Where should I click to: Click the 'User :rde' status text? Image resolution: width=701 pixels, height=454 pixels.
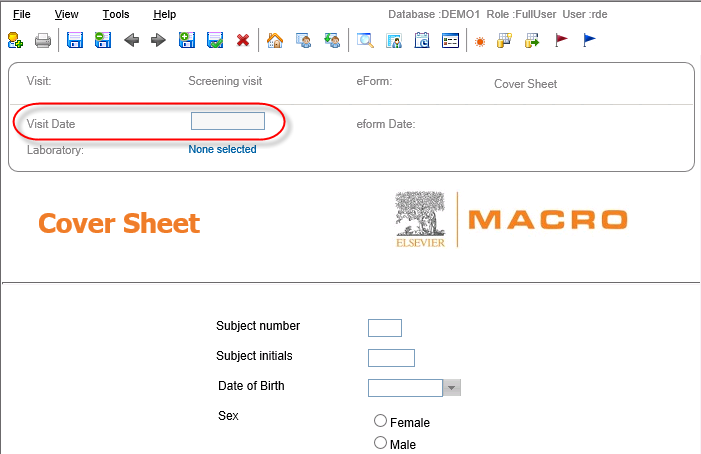point(585,14)
